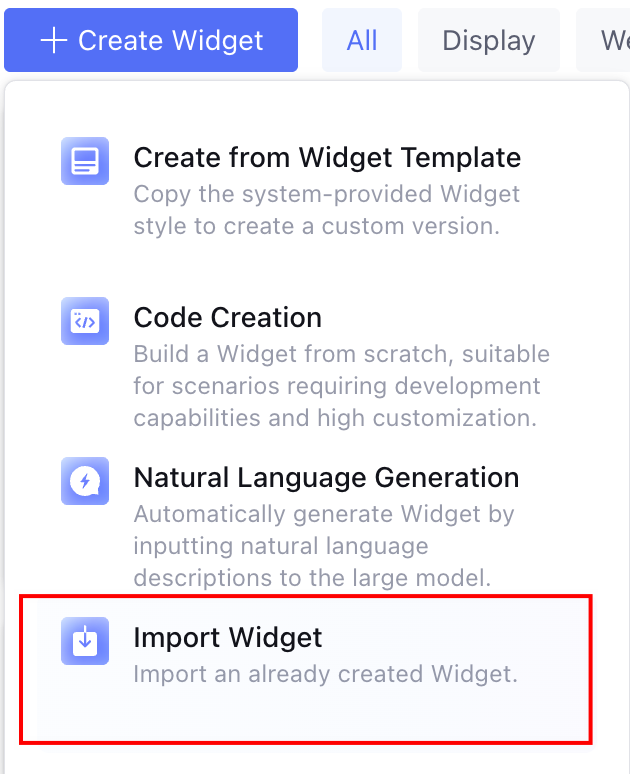The height and width of the screenshot is (774, 630).
Task: Pick Natural Language Generation menu title
Action: 326,478
